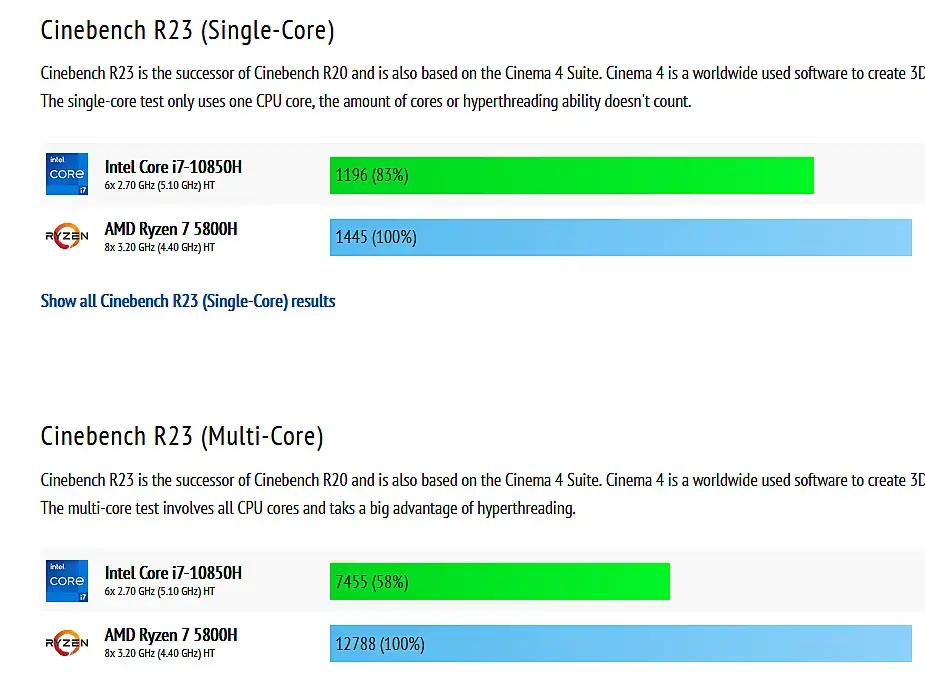Click the Intel Core logo in the Single-Core section
Screen dimensions: 925x691
(x=67, y=174)
